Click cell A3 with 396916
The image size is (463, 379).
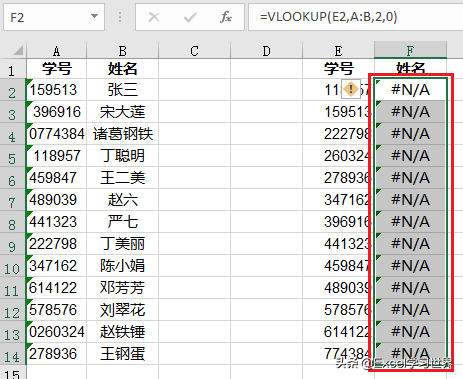coord(56,112)
